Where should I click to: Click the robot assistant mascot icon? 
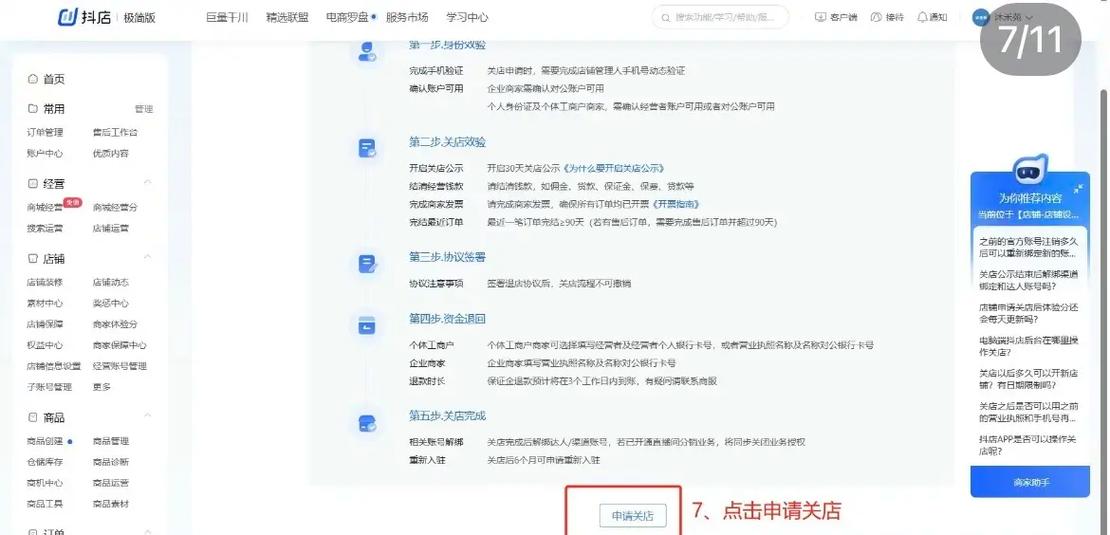(x=1030, y=169)
